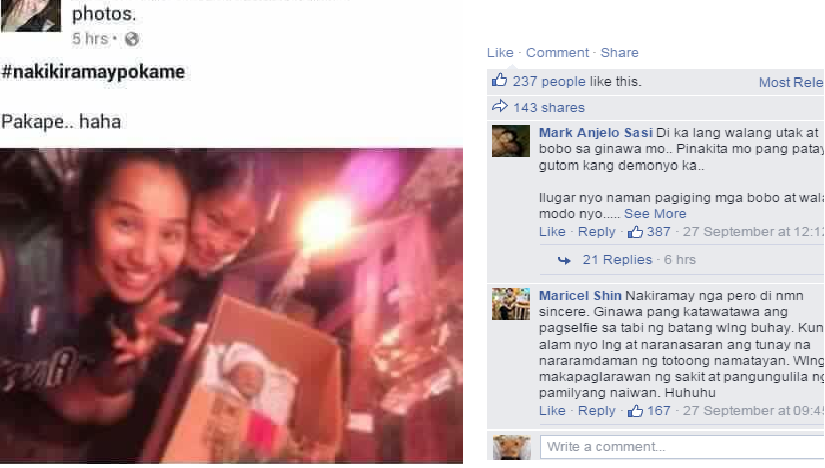The width and height of the screenshot is (825, 468).
Task: Expand comment with See More link
Action: [x=655, y=214]
